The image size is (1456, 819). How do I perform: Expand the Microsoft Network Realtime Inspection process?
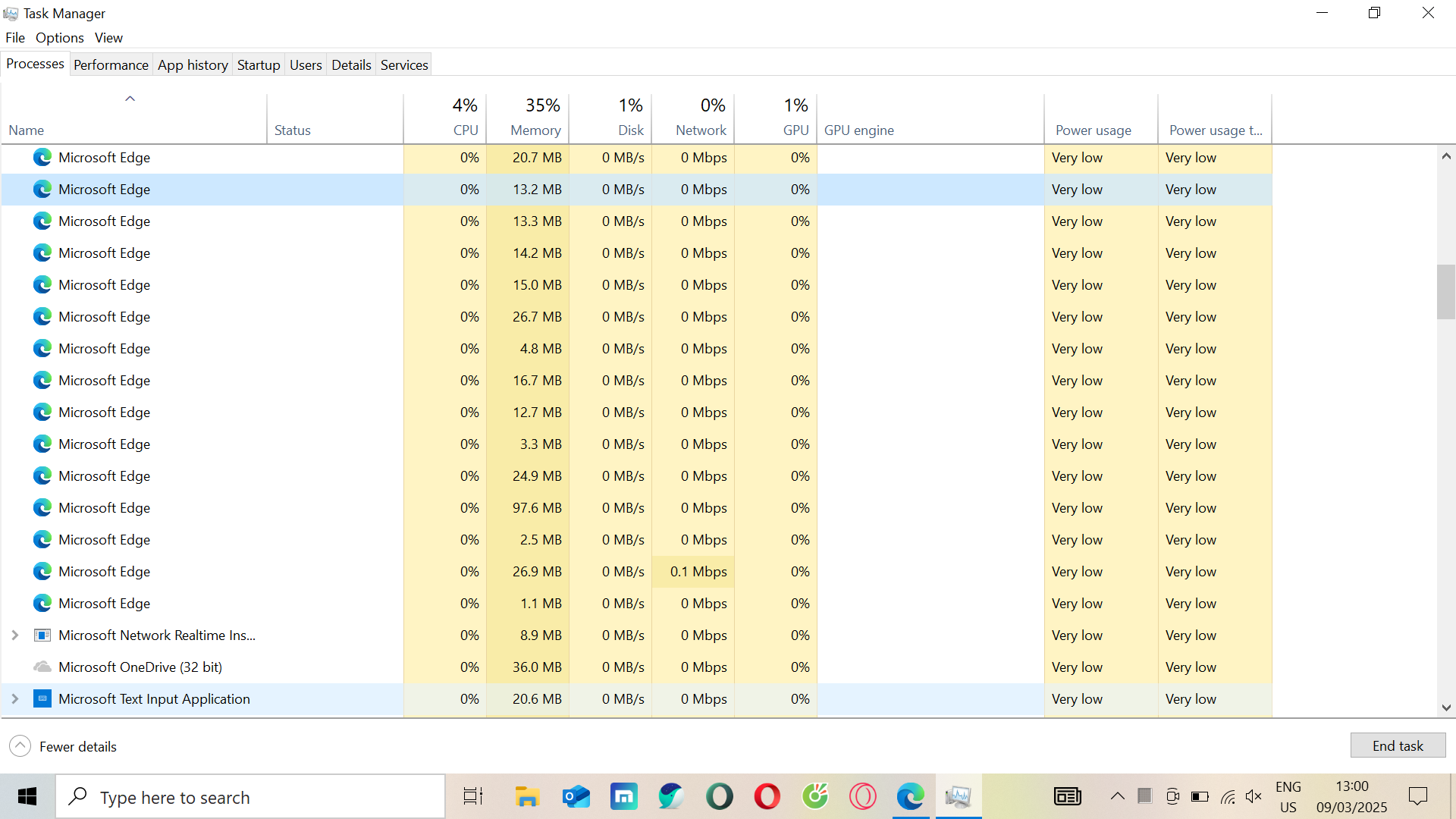tap(14, 635)
